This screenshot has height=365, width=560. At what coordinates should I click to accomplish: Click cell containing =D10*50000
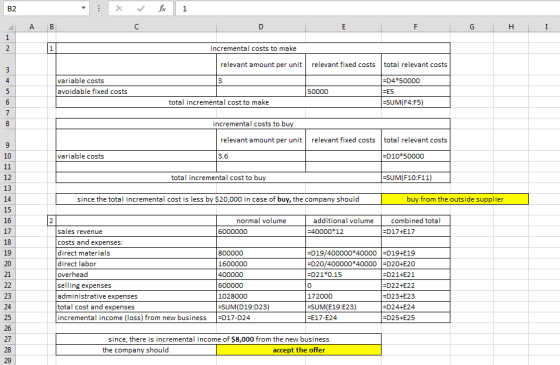tap(416, 156)
